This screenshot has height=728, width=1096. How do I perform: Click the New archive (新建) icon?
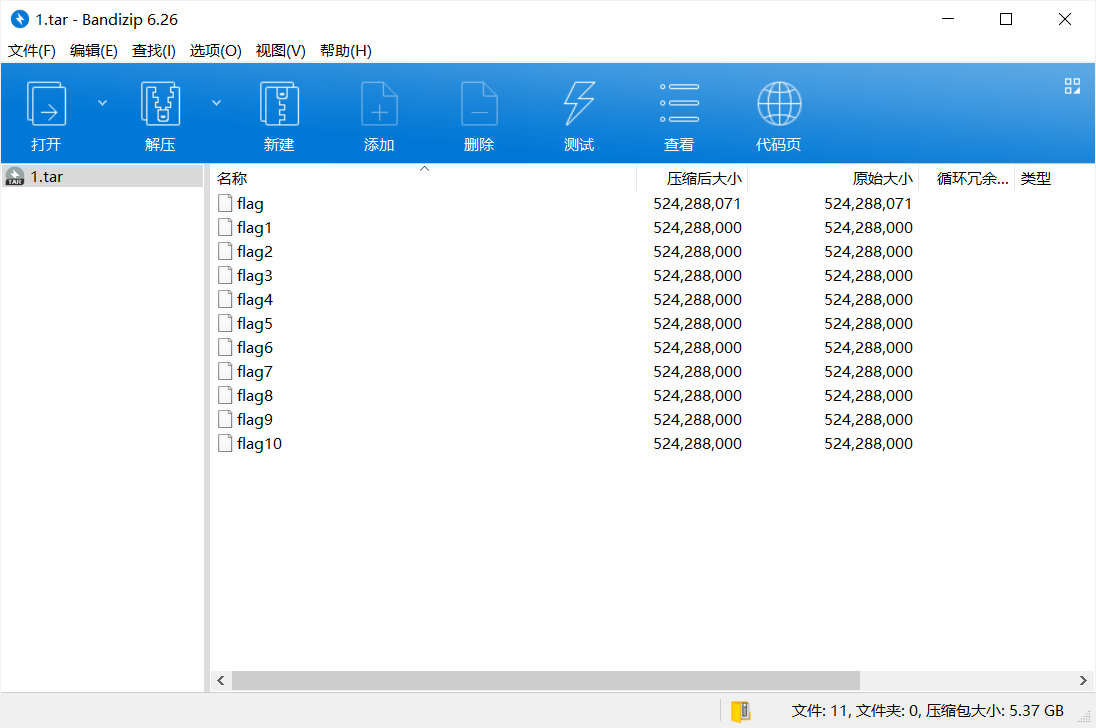(279, 104)
